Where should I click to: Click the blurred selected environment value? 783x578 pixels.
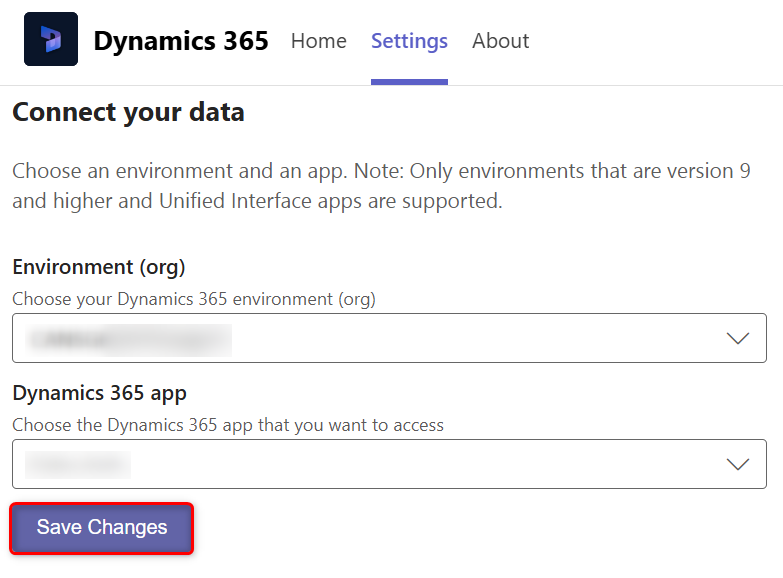point(130,339)
